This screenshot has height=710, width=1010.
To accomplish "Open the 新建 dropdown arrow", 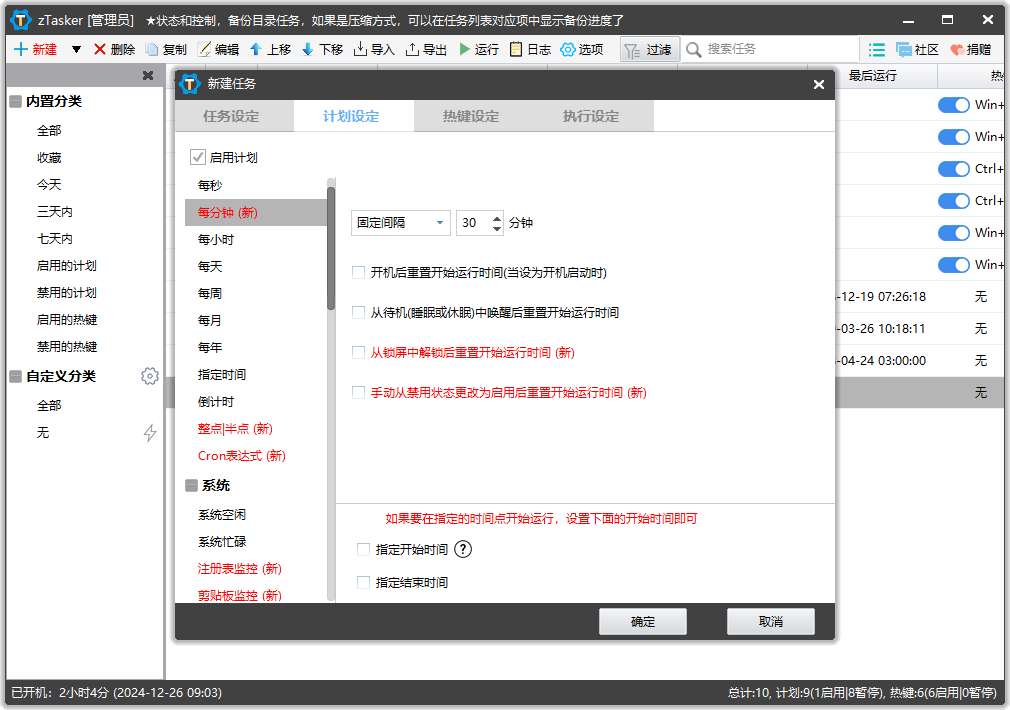I will coord(76,50).
